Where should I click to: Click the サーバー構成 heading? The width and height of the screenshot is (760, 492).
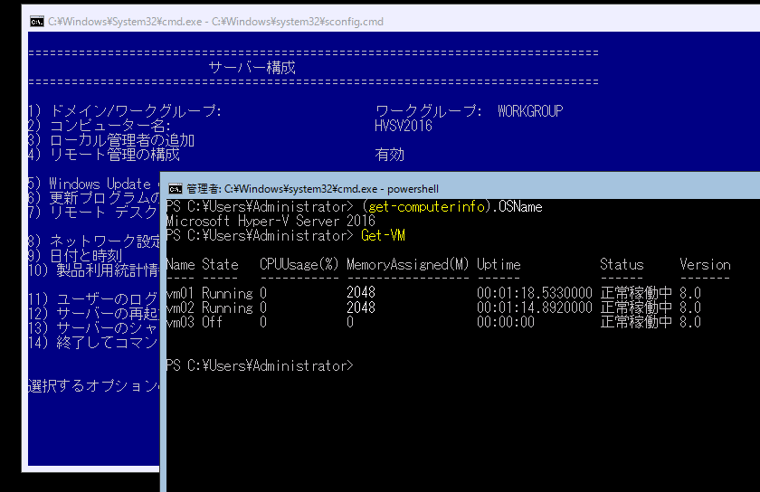pos(252,67)
